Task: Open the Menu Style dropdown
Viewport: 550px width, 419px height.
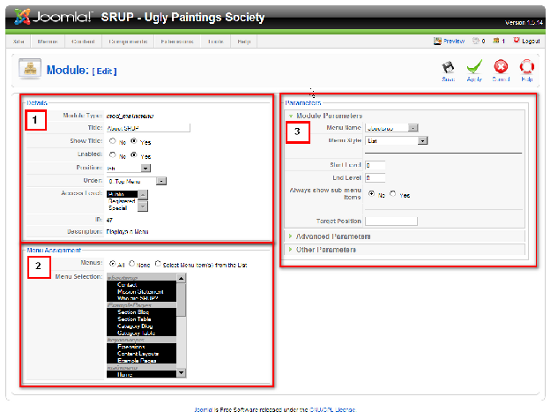Action: pyautogui.click(x=396, y=141)
